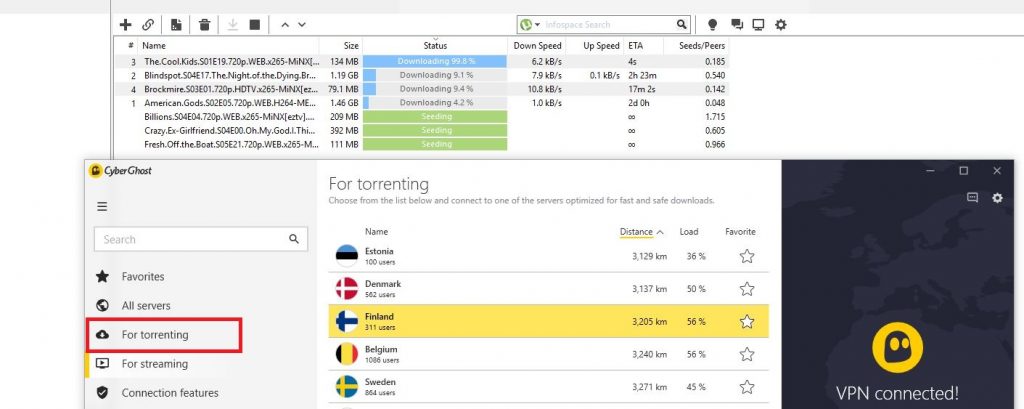Viewport: 1024px width, 409px height.
Task: Favorite the Belgium server star
Action: [747, 354]
